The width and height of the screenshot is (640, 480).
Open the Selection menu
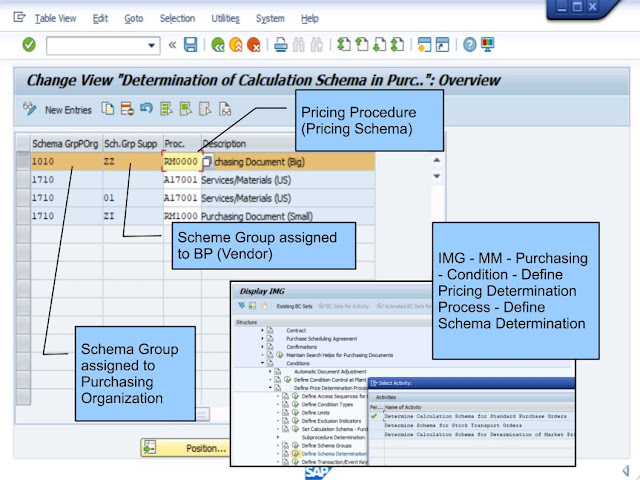tap(177, 18)
